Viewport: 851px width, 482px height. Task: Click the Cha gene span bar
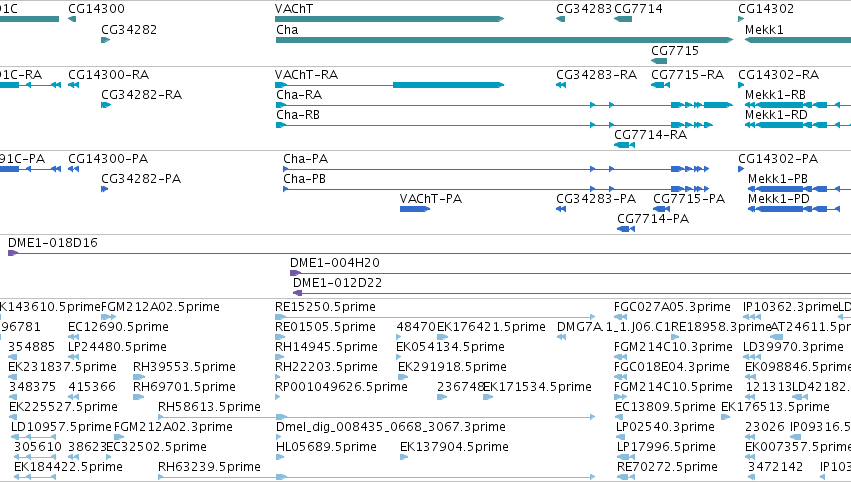(504, 40)
